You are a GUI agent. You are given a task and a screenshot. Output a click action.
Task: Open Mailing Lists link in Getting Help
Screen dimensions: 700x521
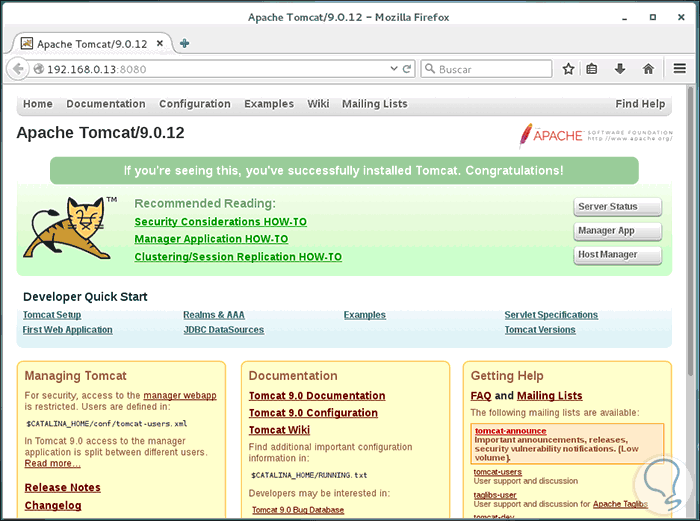point(550,396)
